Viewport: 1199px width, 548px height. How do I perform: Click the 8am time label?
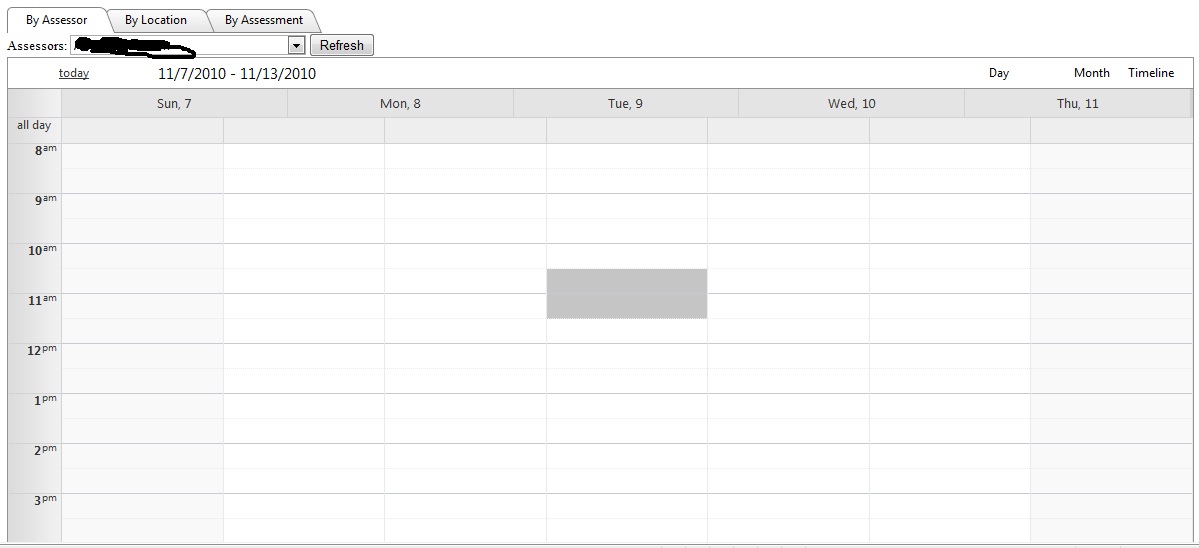[x=45, y=150]
